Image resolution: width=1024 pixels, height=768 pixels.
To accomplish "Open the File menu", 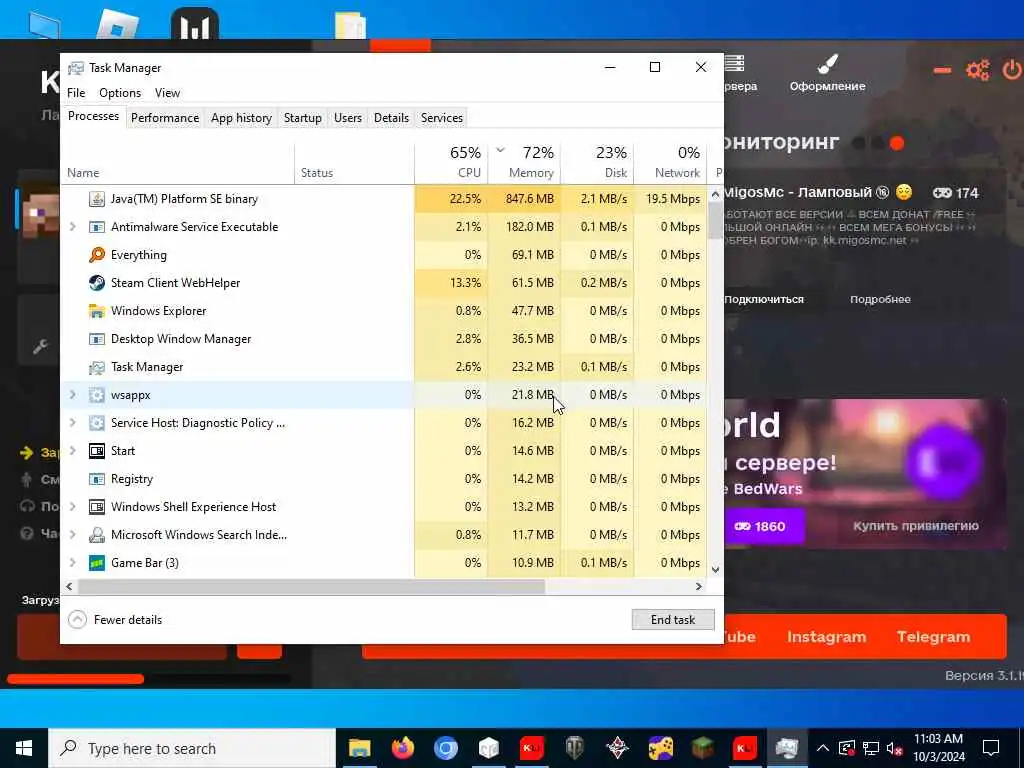I will (x=76, y=93).
